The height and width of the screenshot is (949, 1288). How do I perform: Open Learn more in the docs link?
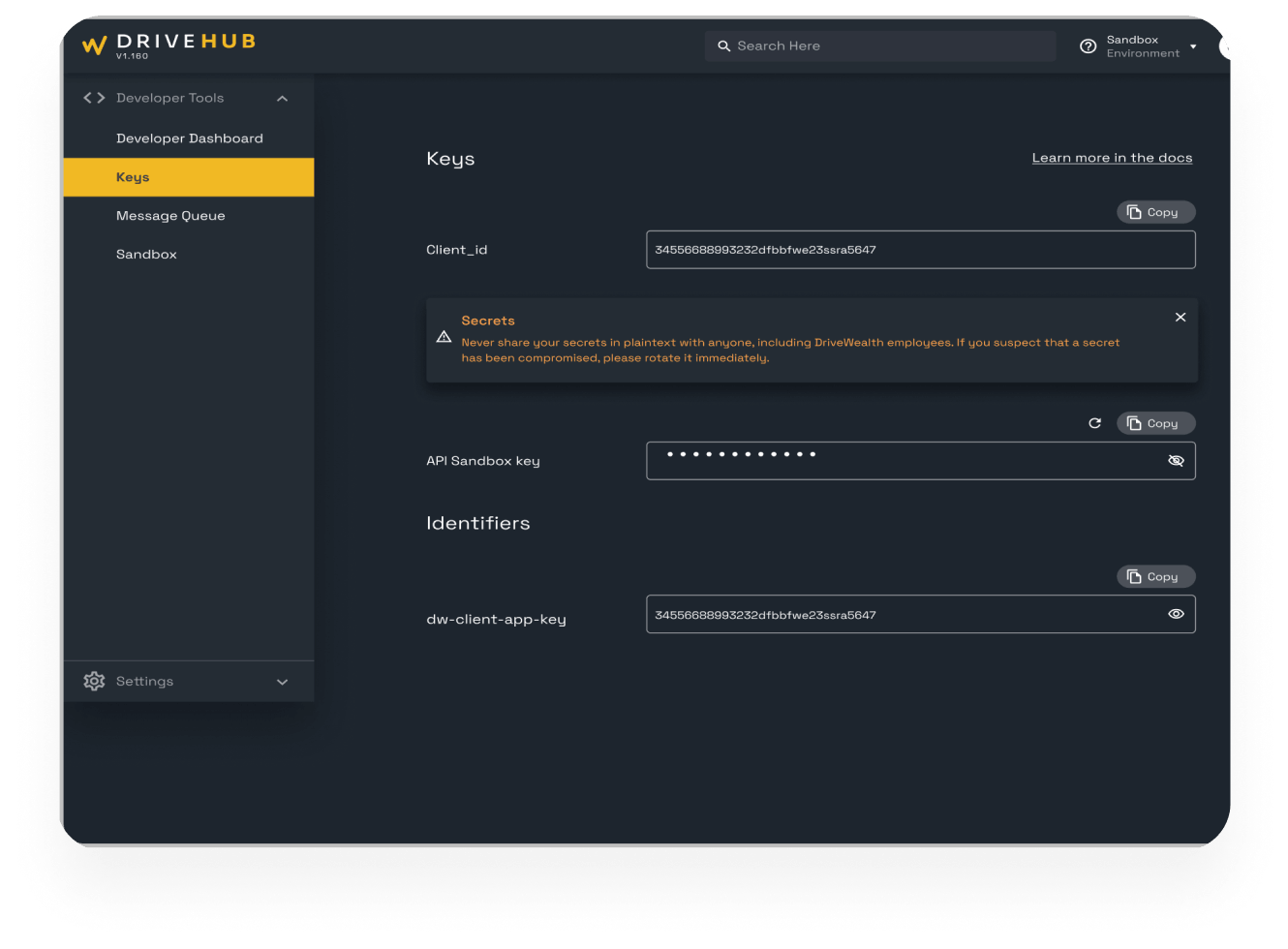(1112, 158)
